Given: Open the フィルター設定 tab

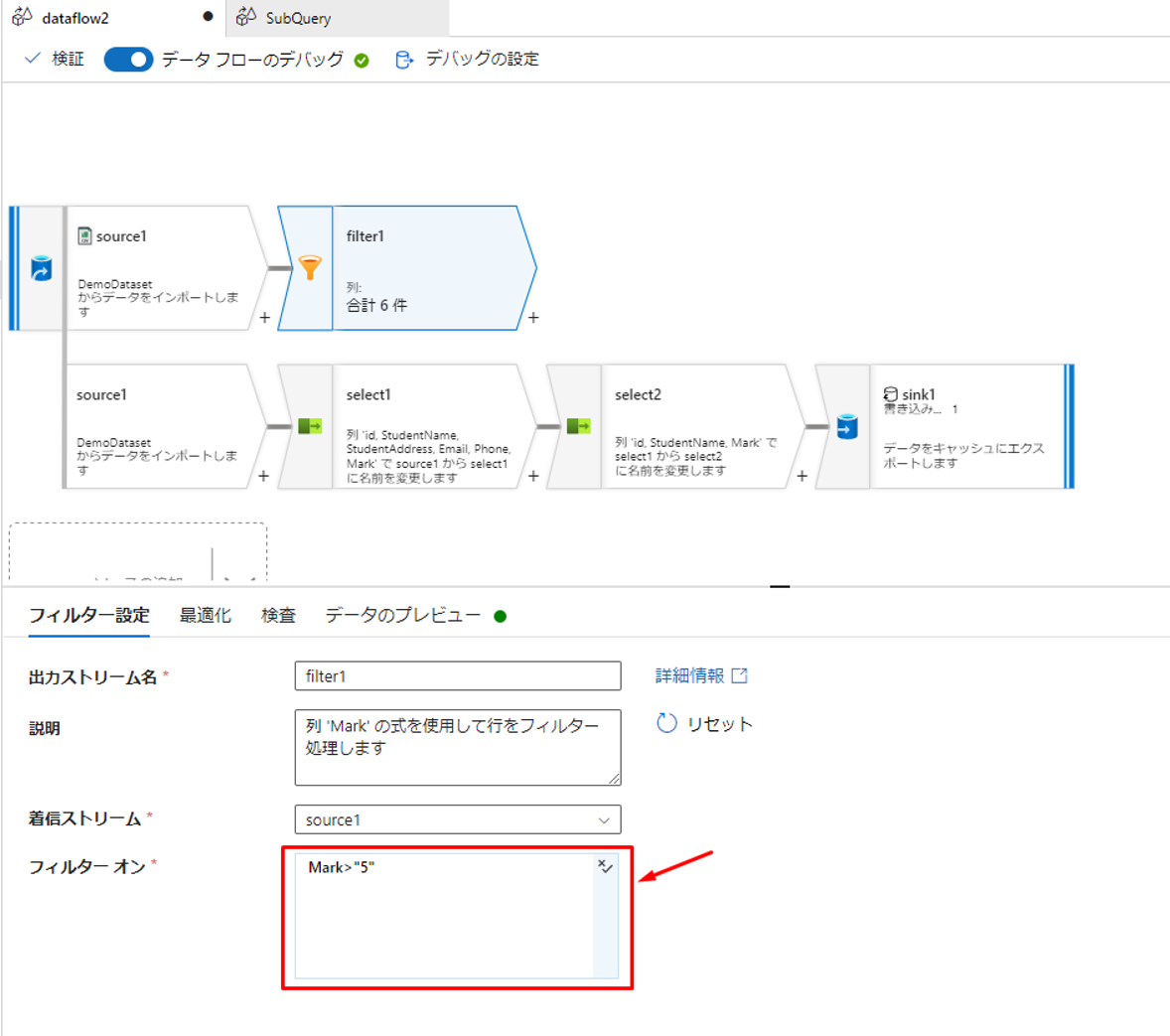Looking at the screenshot, I should pos(89,615).
